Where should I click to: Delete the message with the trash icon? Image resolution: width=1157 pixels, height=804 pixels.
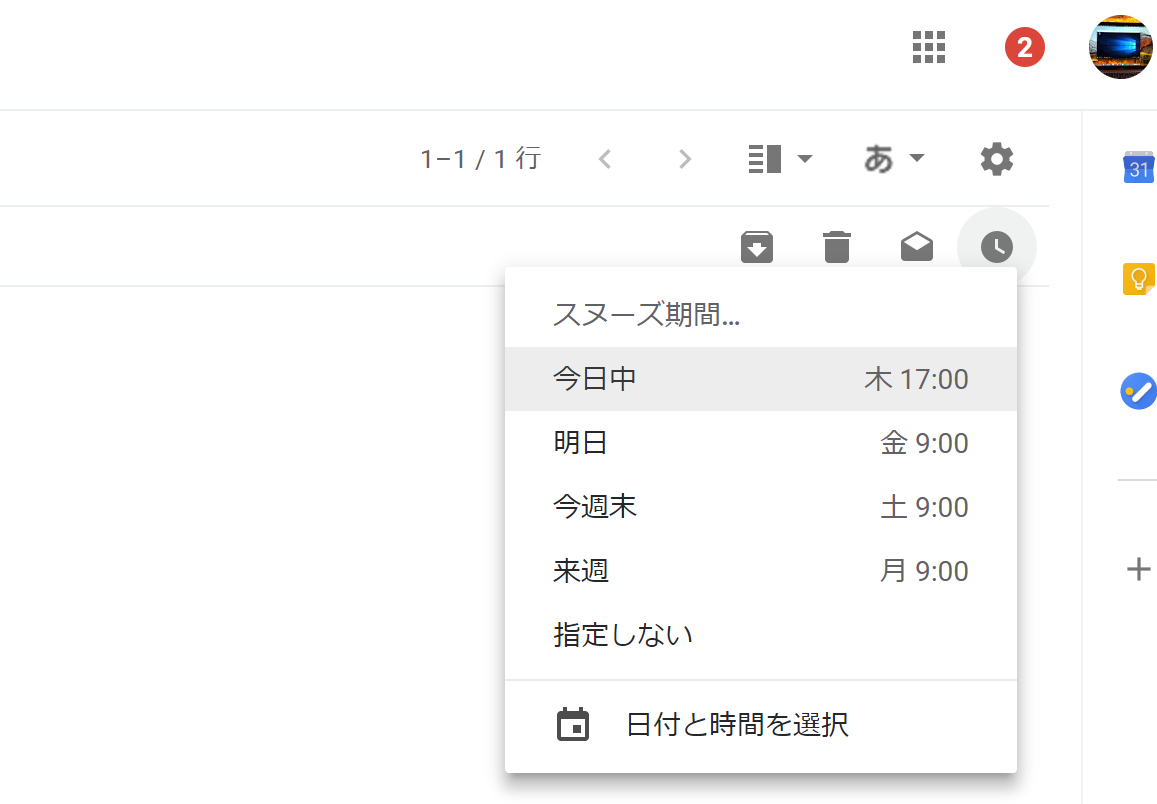coord(837,246)
